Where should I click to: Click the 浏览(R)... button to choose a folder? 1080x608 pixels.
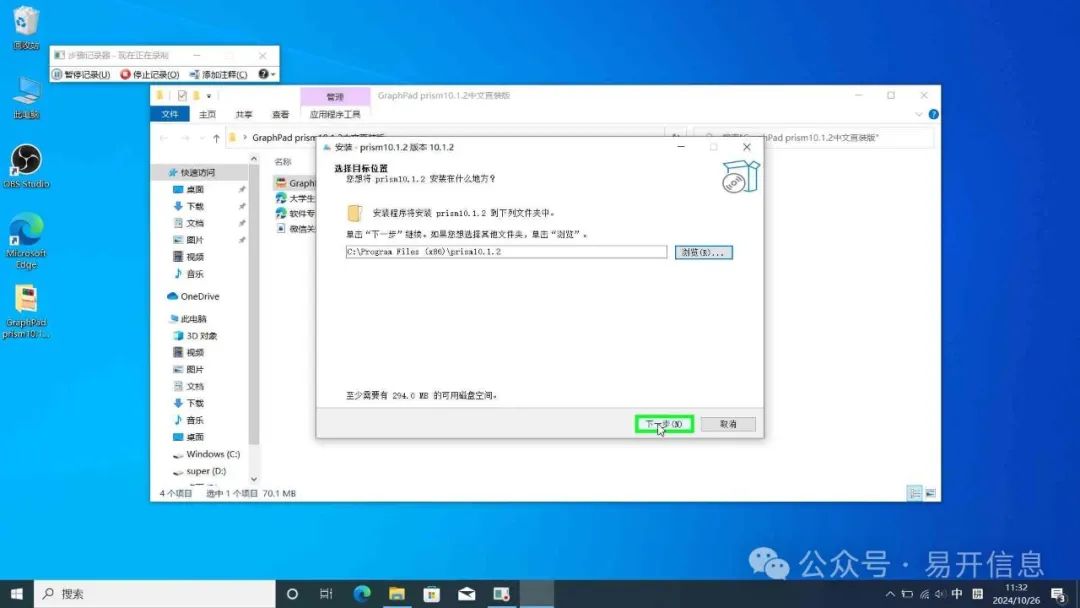click(x=703, y=252)
